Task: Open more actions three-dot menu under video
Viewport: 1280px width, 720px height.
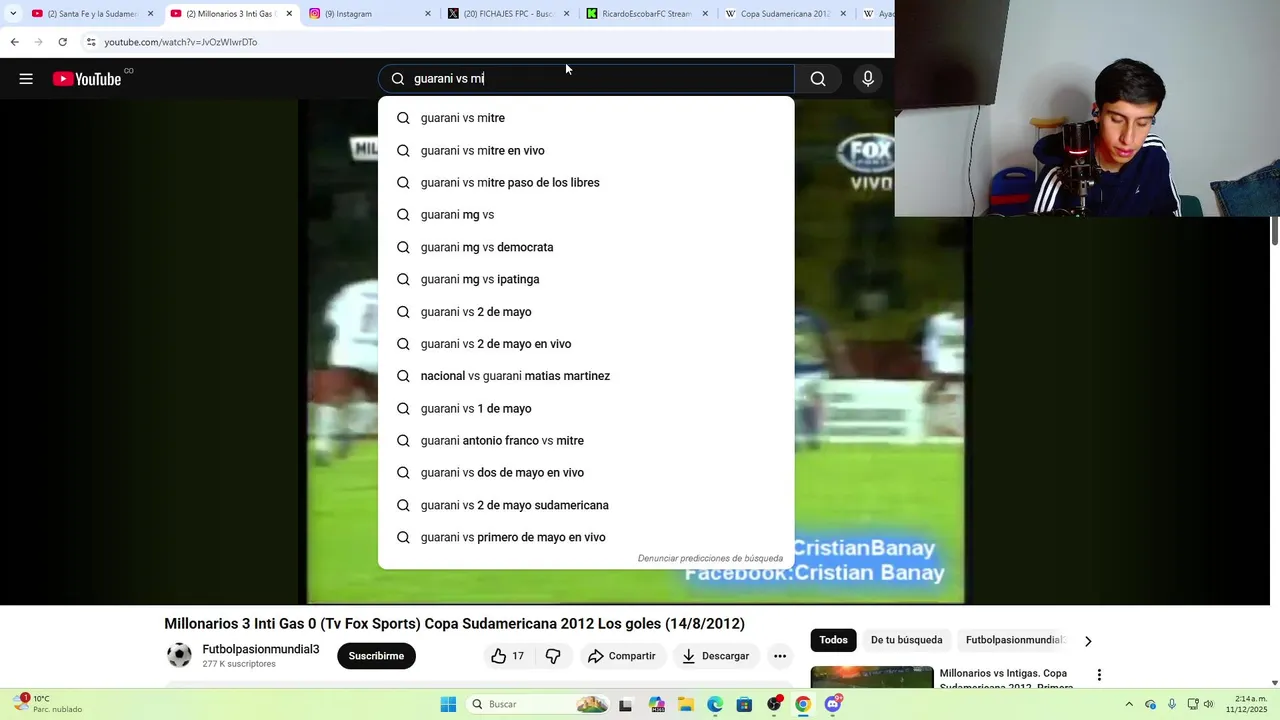Action: tap(780, 656)
